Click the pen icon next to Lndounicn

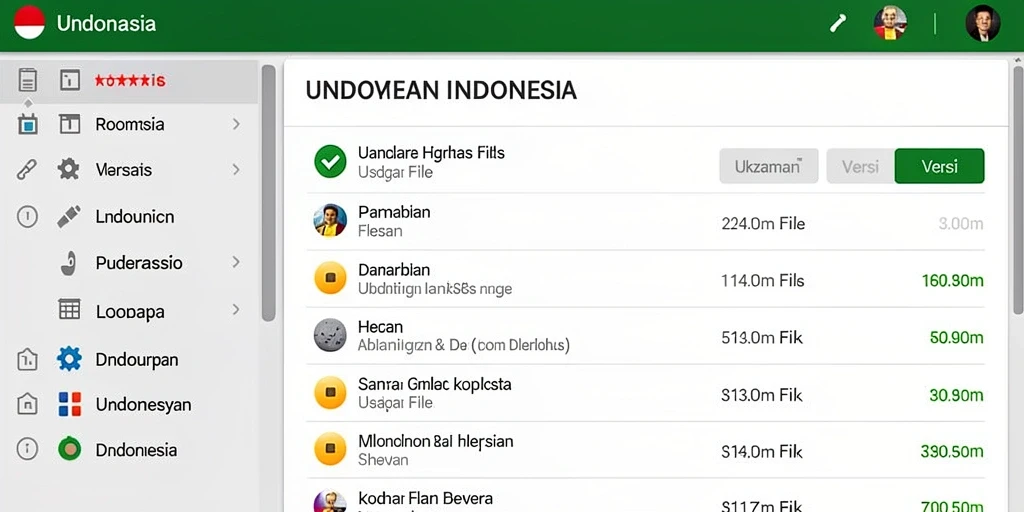coord(69,216)
